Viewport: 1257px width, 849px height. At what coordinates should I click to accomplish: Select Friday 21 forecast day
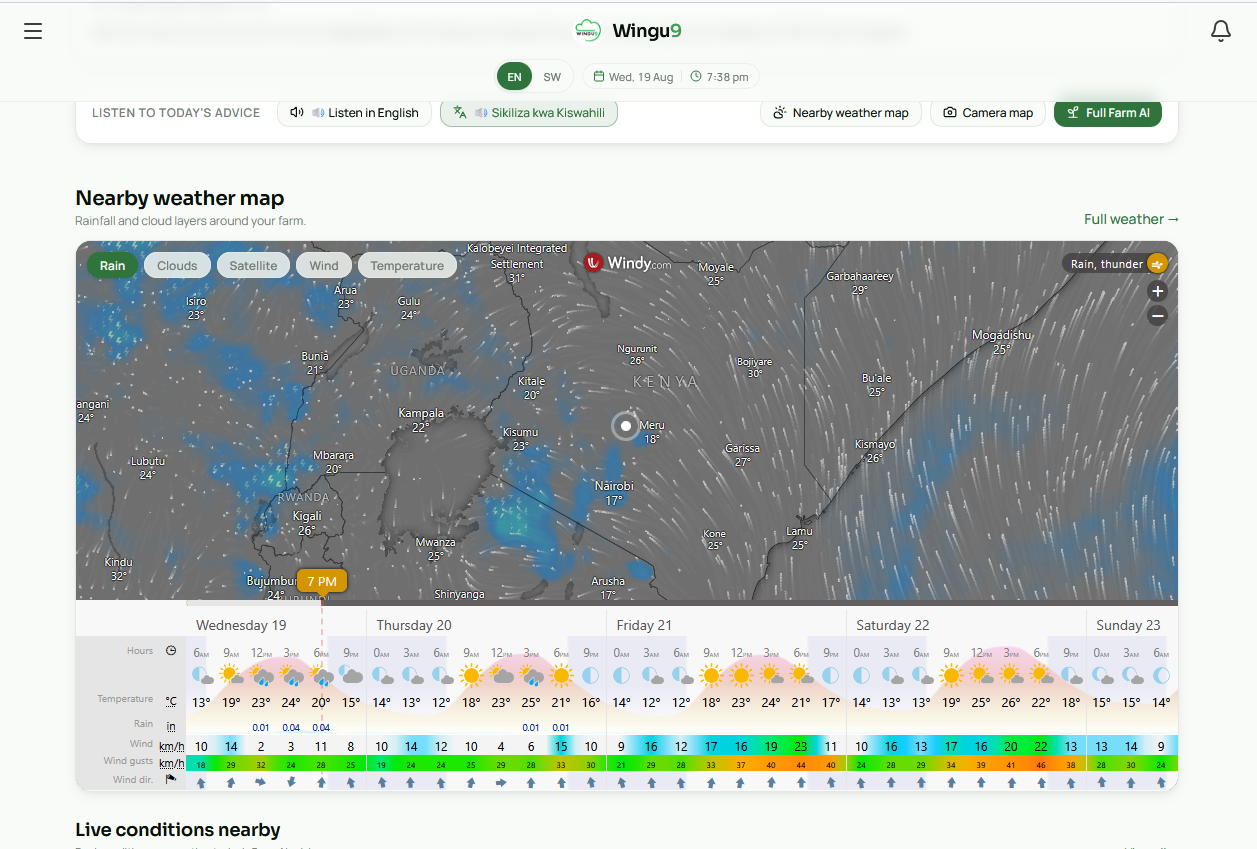pyautogui.click(x=644, y=625)
